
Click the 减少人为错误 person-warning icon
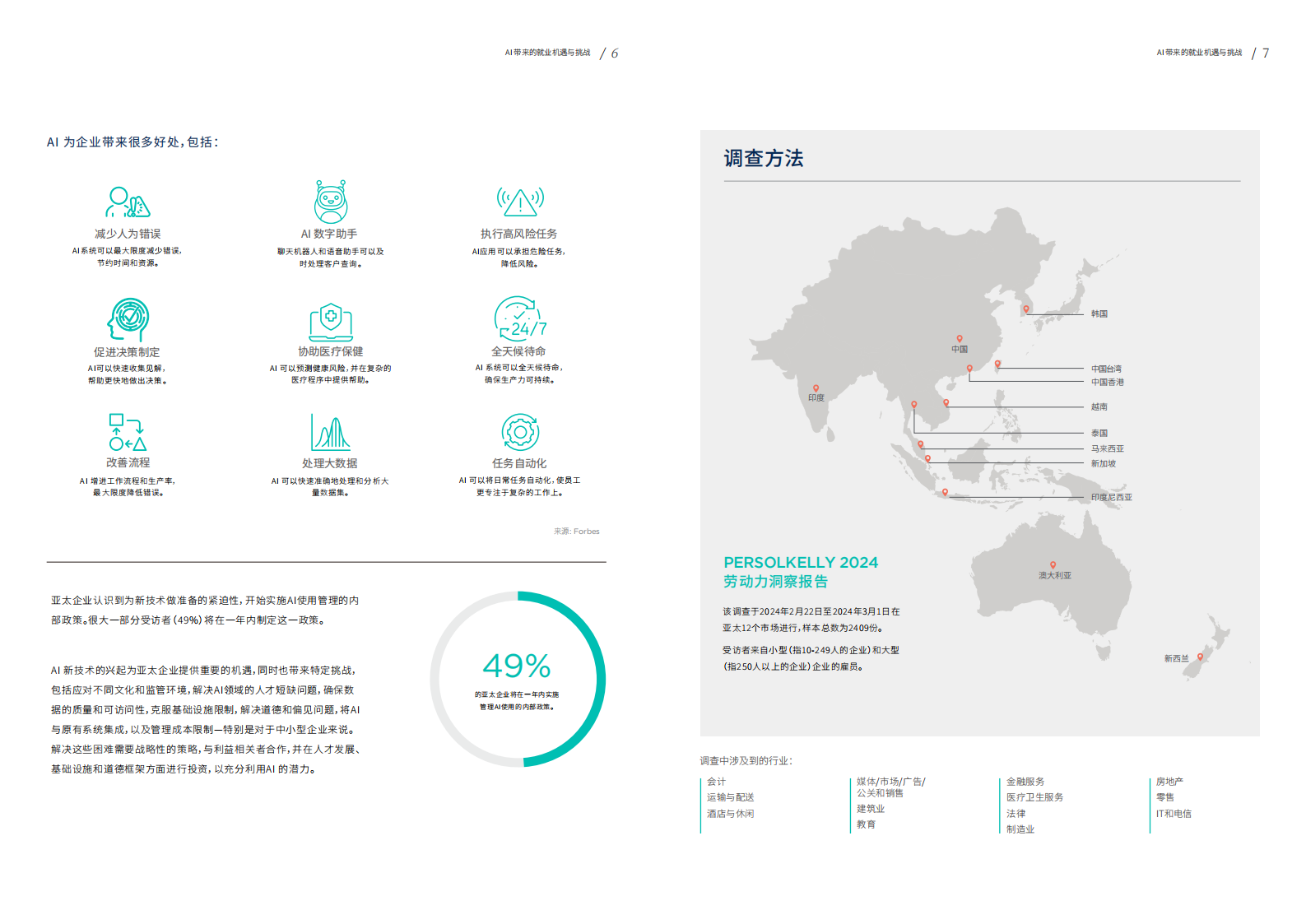tap(128, 202)
